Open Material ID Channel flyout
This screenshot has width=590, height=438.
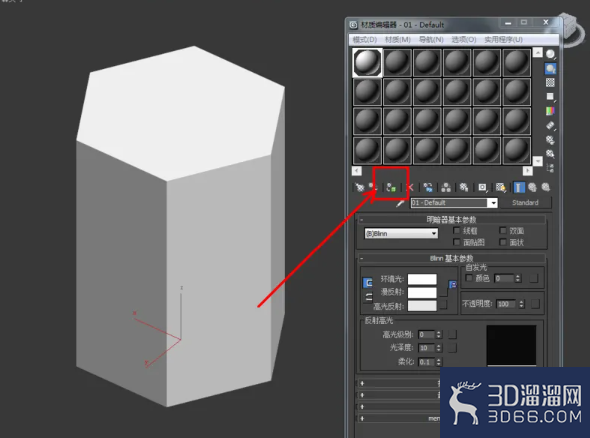(x=482, y=187)
